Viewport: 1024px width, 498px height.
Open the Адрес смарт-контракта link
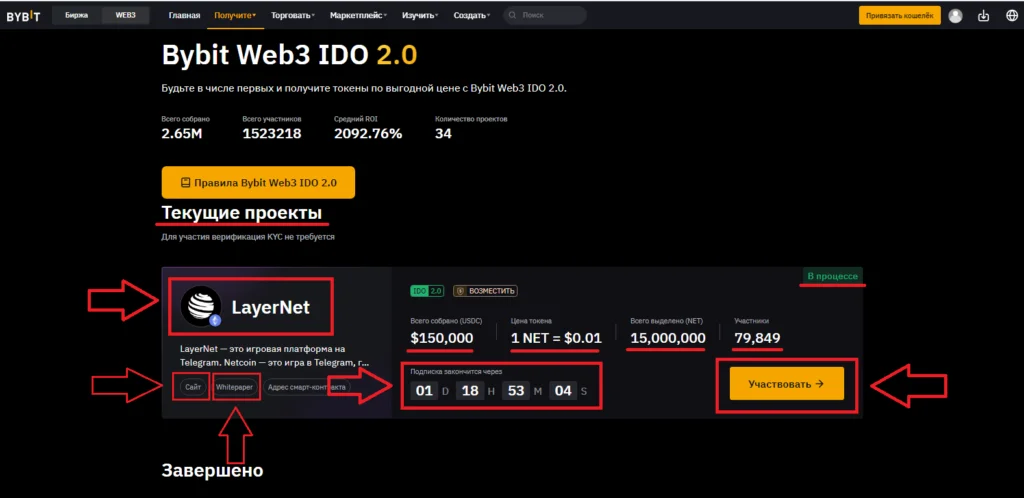click(x=307, y=387)
